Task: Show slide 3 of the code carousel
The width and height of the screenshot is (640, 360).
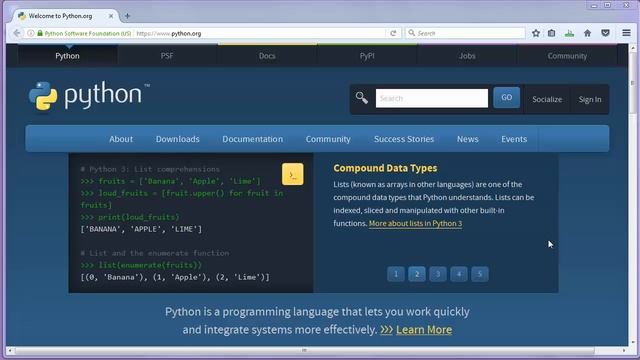Action: 438,274
